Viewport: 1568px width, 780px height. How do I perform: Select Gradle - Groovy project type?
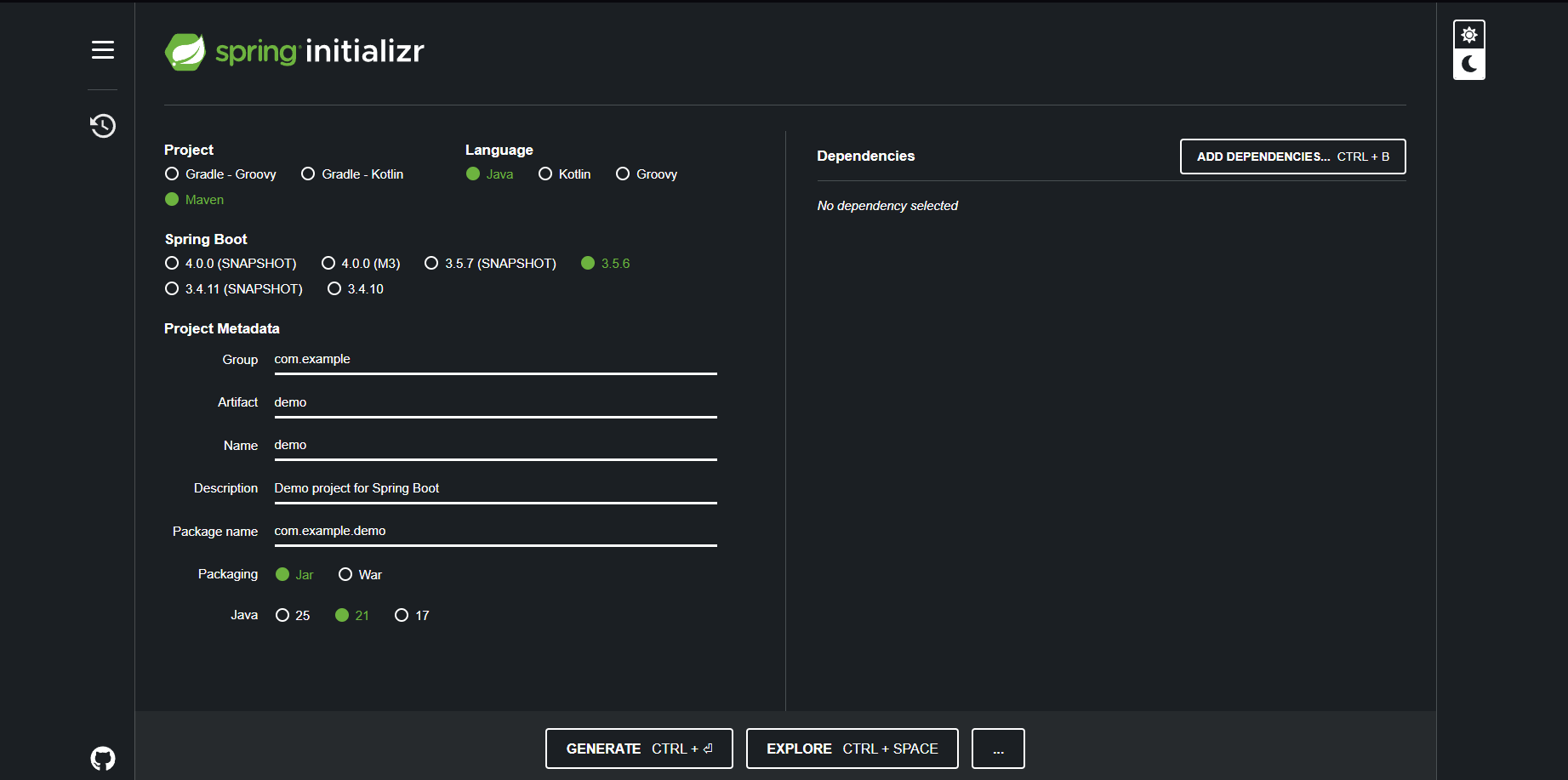pos(172,174)
